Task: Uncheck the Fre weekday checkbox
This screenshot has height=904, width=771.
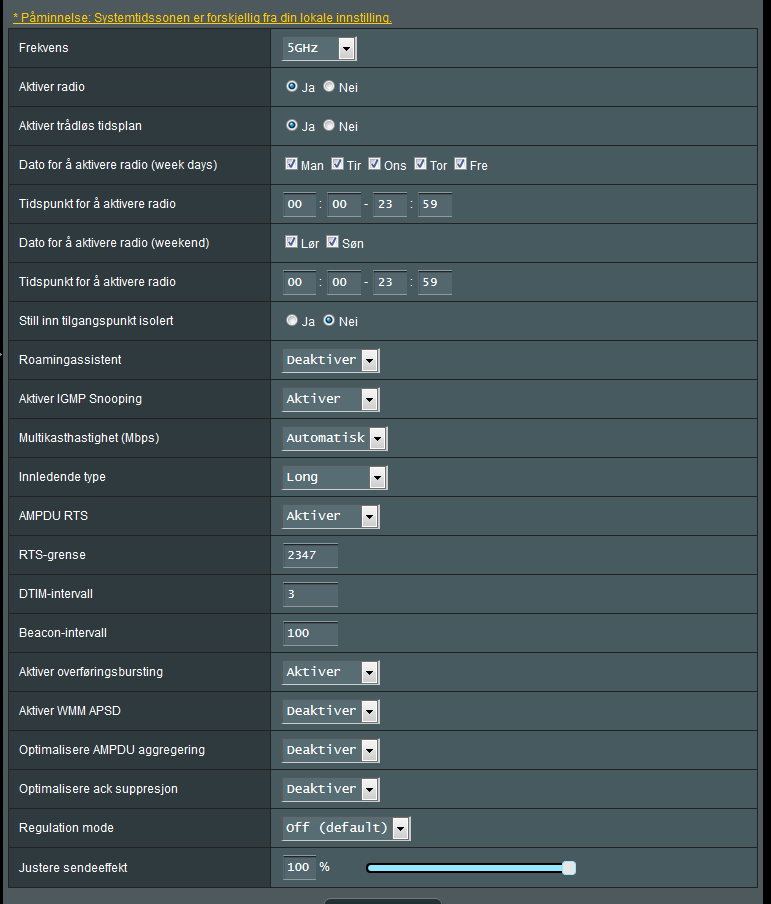Action: pos(460,164)
